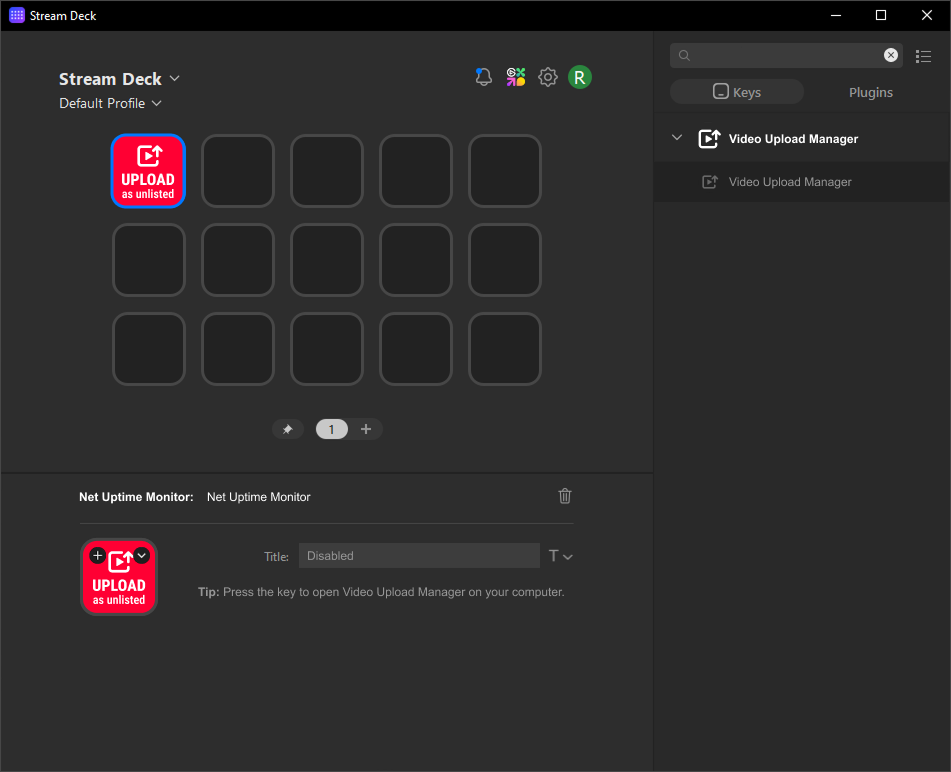Select the UPLOAD as unlisted key
This screenshot has width=951, height=772.
pos(149,171)
